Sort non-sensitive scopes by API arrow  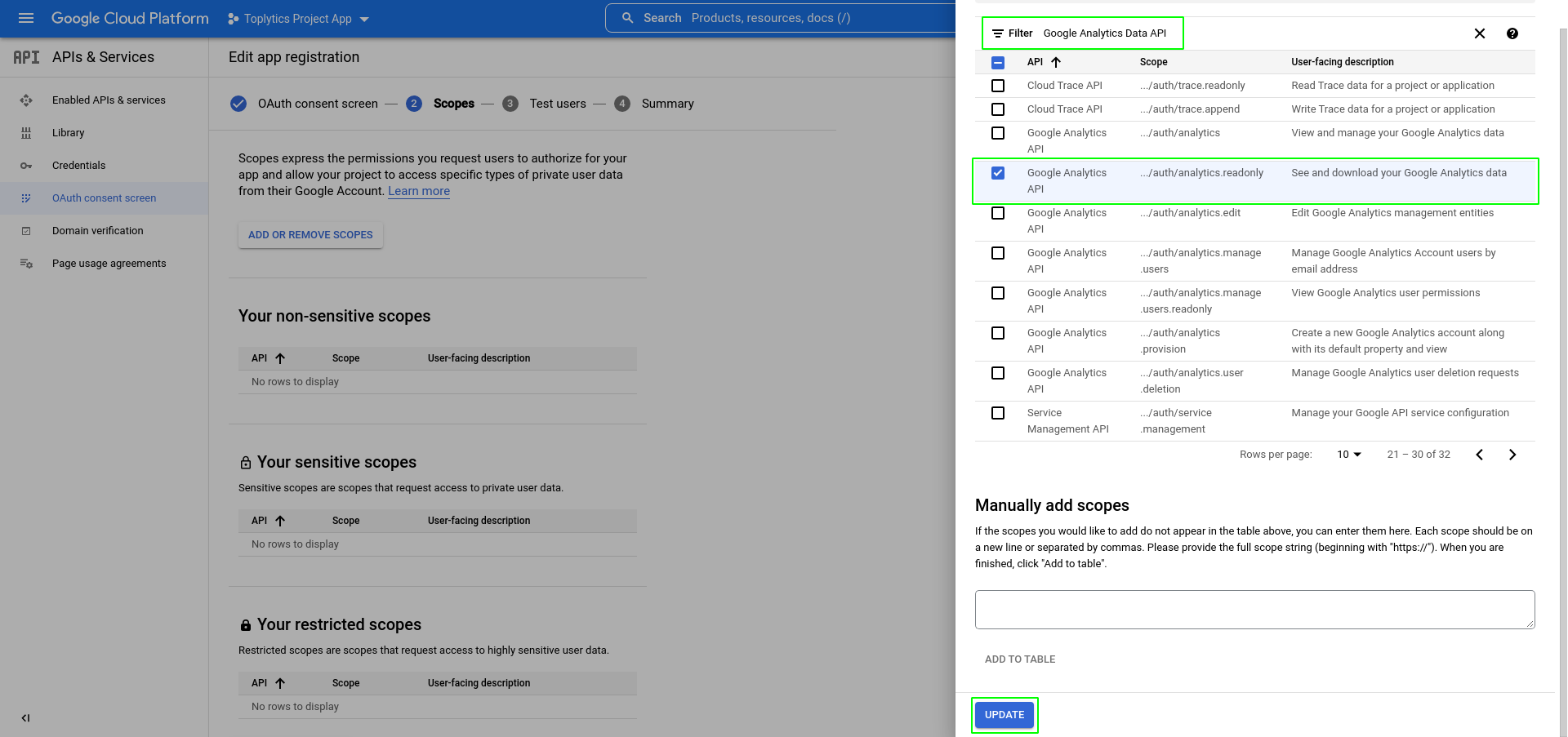click(x=280, y=358)
